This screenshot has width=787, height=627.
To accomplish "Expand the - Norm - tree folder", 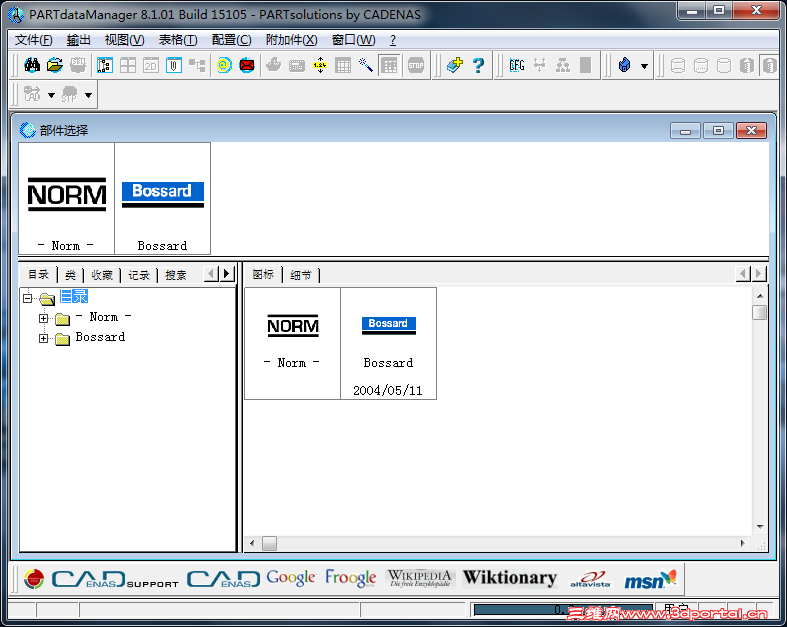I will pos(44,318).
